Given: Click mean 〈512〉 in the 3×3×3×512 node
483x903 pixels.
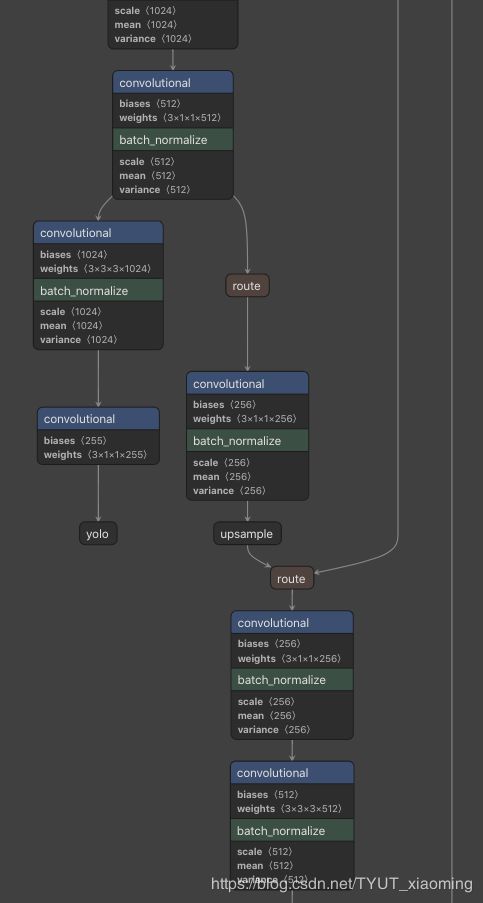Looking at the screenshot, I should tap(263, 866).
